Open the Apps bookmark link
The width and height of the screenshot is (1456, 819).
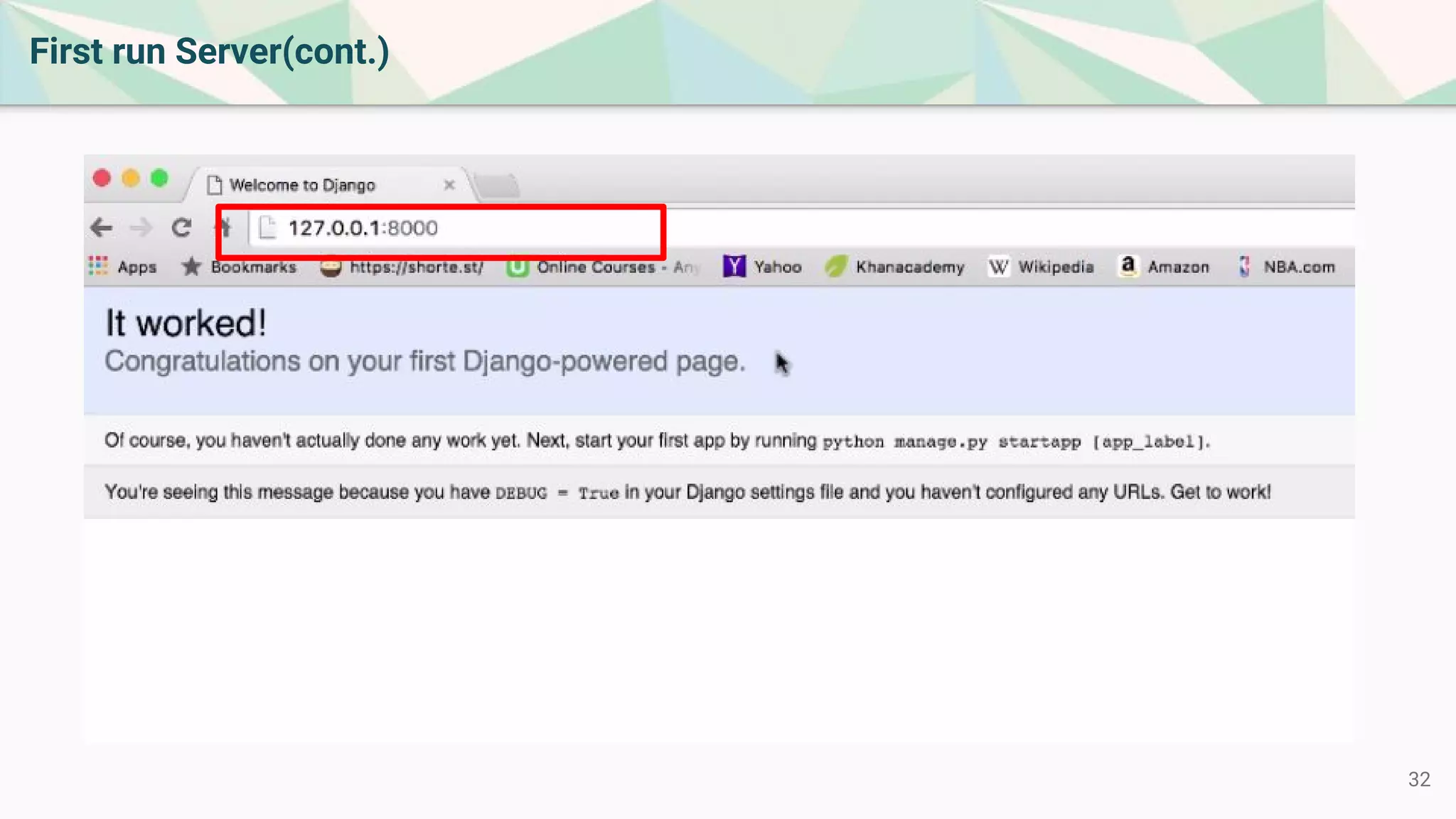(x=137, y=267)
